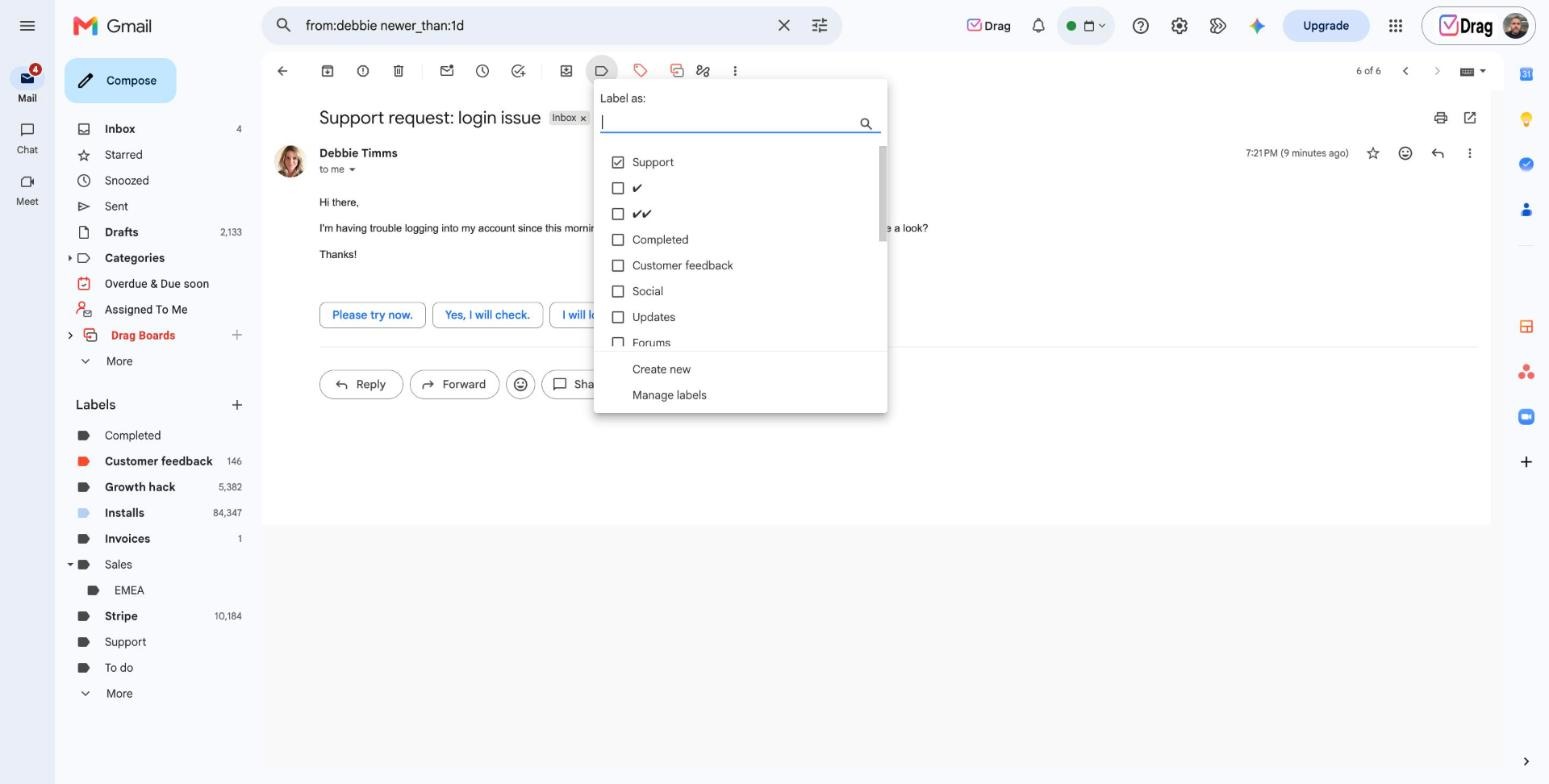This screenshot has height=784, width=1549.
Task: Check the double checkmark label checkbox
Action: pos(618,214)
